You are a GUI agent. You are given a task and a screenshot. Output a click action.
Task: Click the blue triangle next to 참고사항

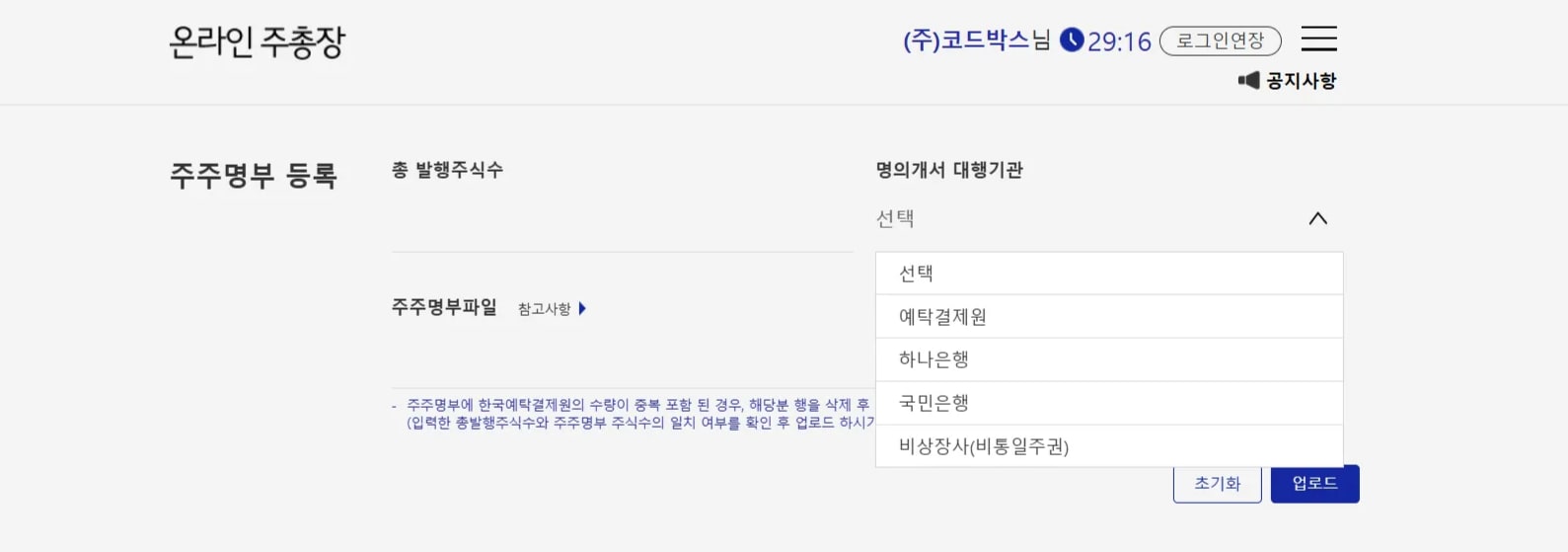pos(582,309)
